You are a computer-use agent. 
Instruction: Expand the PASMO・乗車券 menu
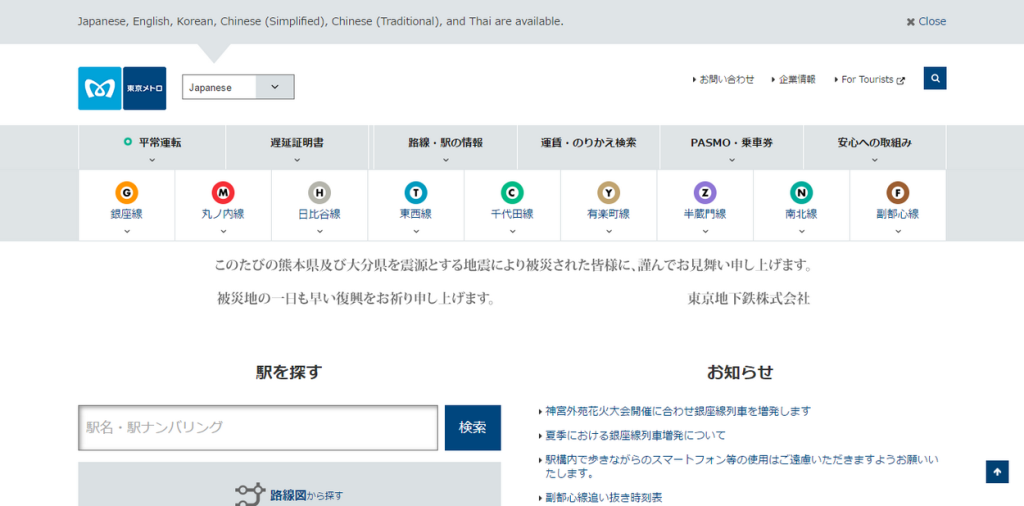(731, 147)
